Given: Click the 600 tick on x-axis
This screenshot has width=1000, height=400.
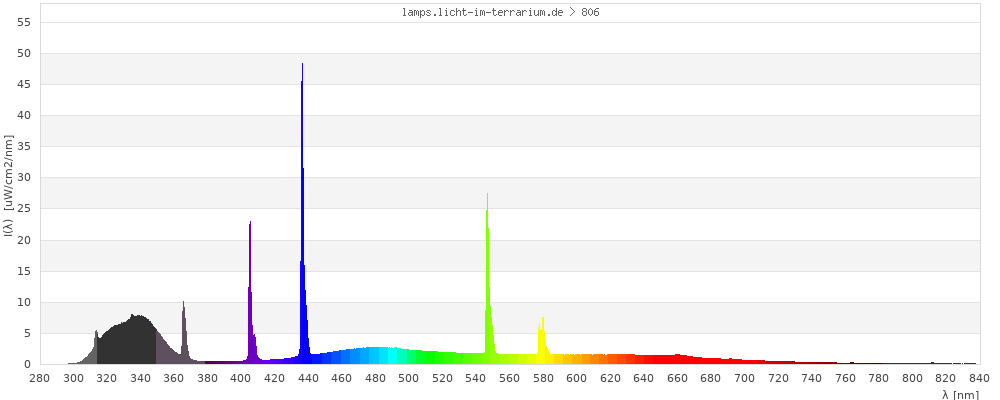Looking at the screenshot, I should [x=577, y=377].
